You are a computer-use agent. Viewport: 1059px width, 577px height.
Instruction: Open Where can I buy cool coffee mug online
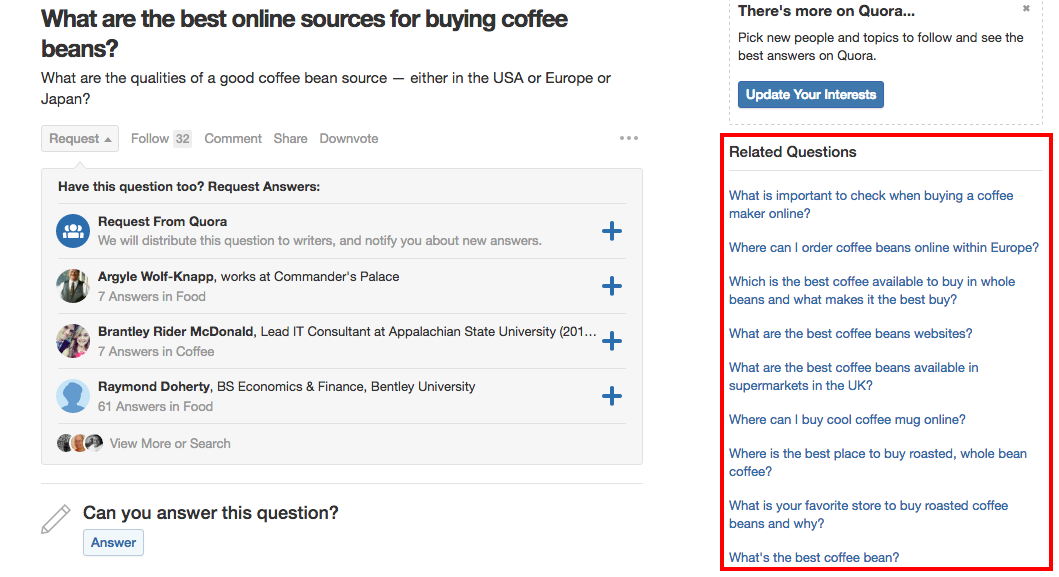847,420
